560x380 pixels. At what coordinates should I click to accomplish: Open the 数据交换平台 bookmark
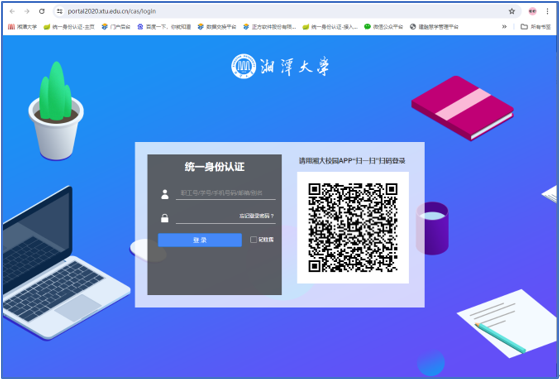point(217,27)
